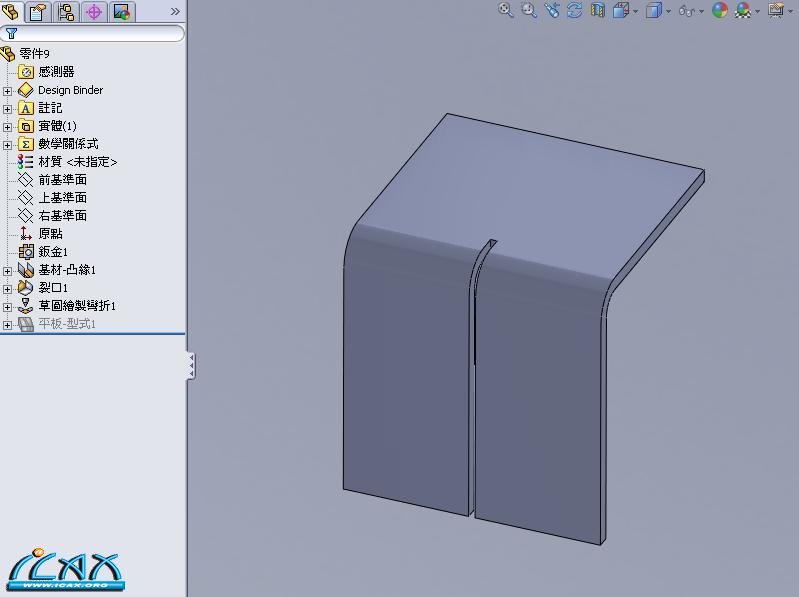Click the Edit Appearance color ball icon
Viewport: 799px width, 597px height.
coord(720,10)
